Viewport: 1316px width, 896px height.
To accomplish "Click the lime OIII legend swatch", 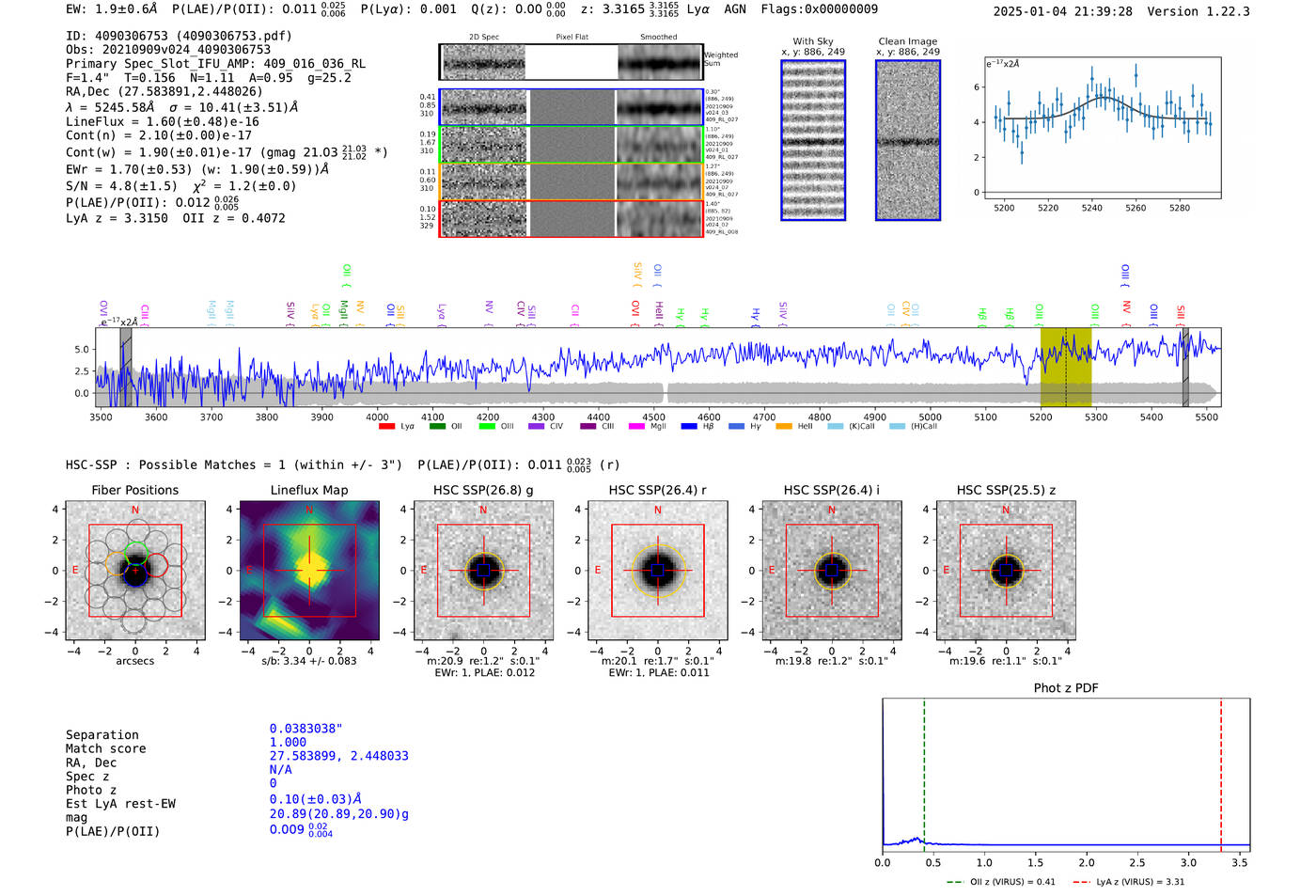I will click(x=487, y=427).
